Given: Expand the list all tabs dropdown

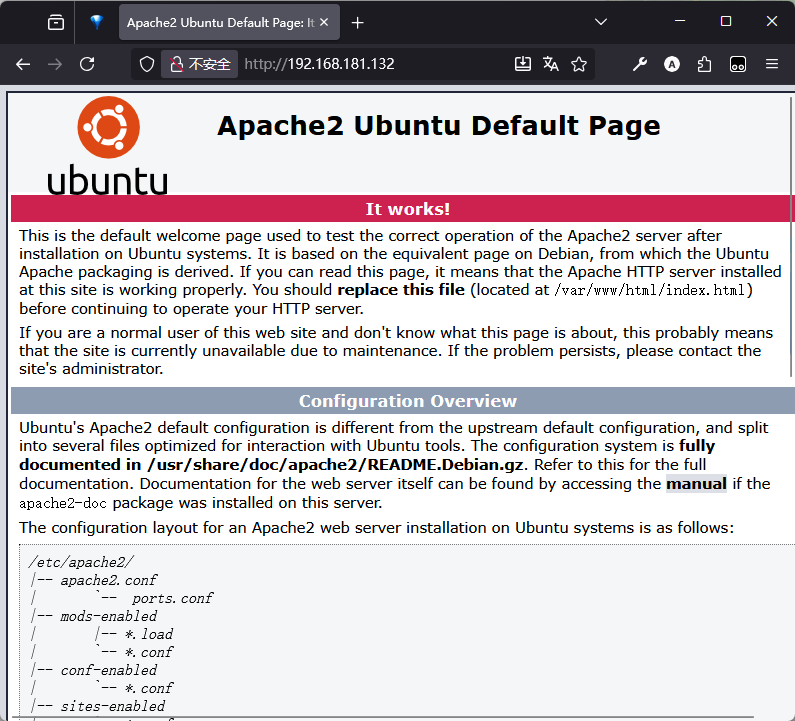Looking at the screenshot, I should tap(600, 22).
